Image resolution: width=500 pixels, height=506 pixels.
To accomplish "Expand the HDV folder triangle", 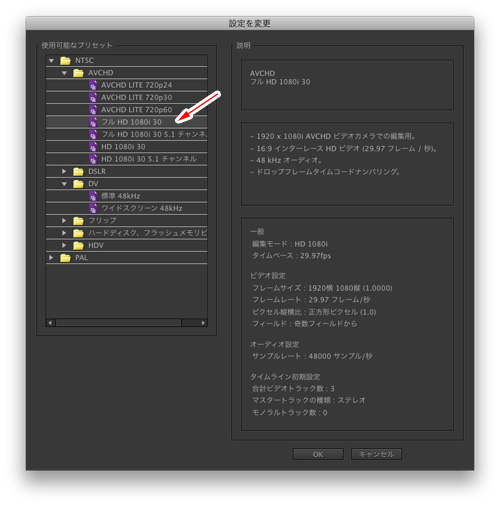I will click(x=64, y=245).
